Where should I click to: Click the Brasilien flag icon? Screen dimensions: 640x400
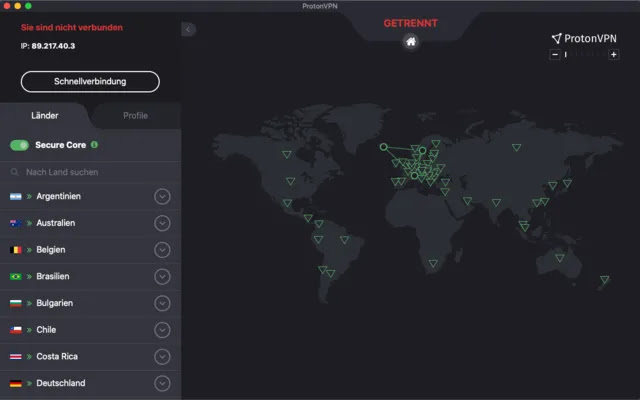point(16,277)
